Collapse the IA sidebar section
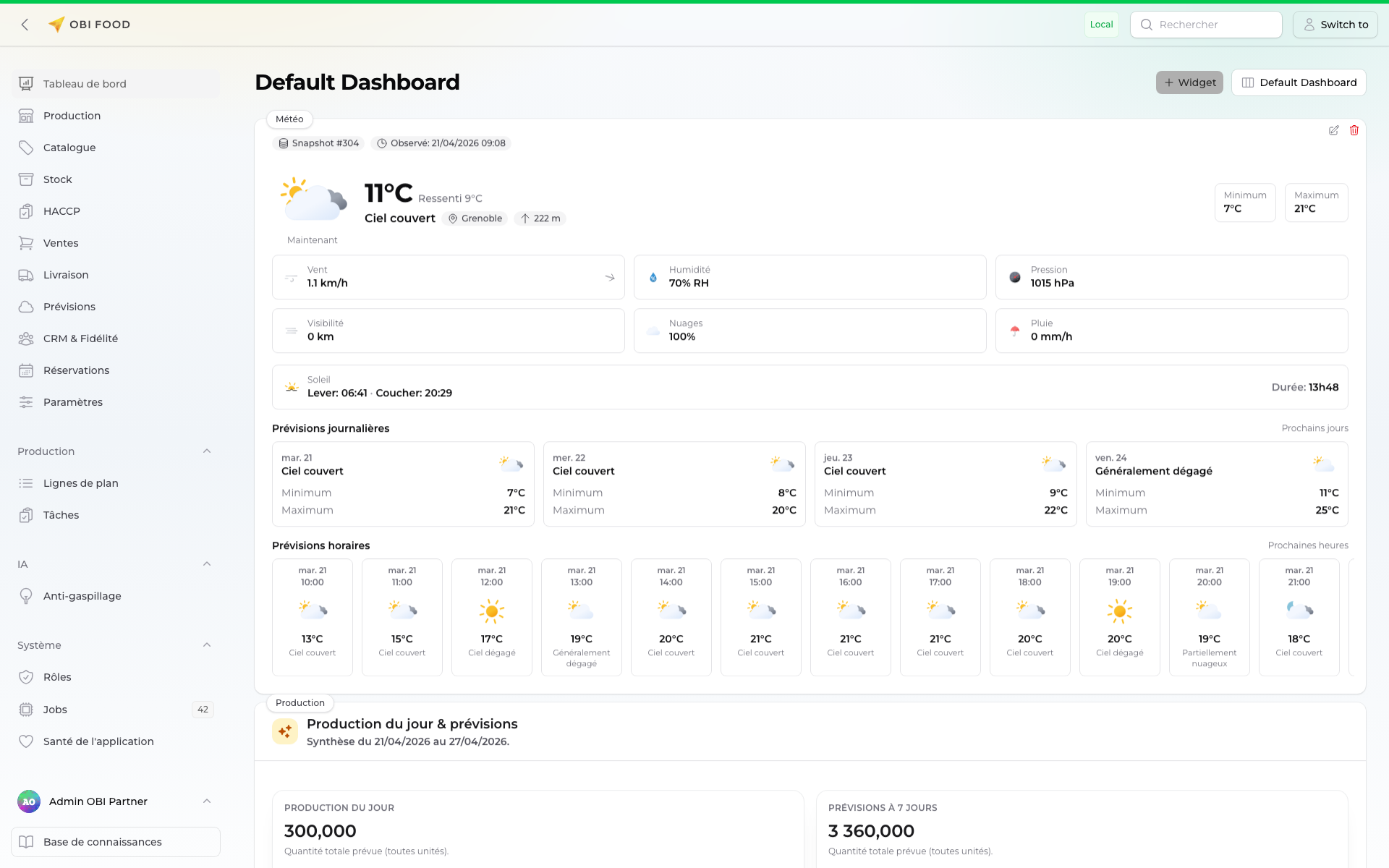The height and width of the screenshot is (868, 1389). [207, 564]
